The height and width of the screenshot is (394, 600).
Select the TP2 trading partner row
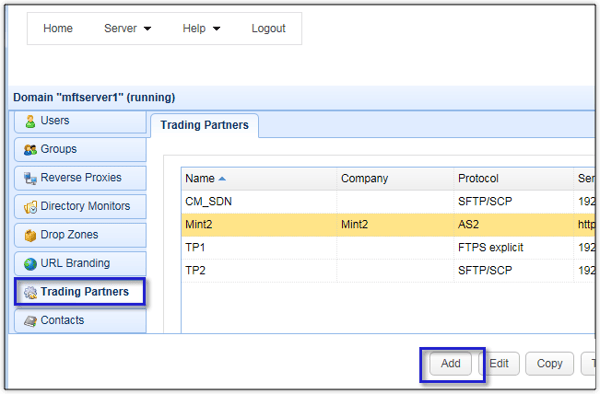pos(388,270)
